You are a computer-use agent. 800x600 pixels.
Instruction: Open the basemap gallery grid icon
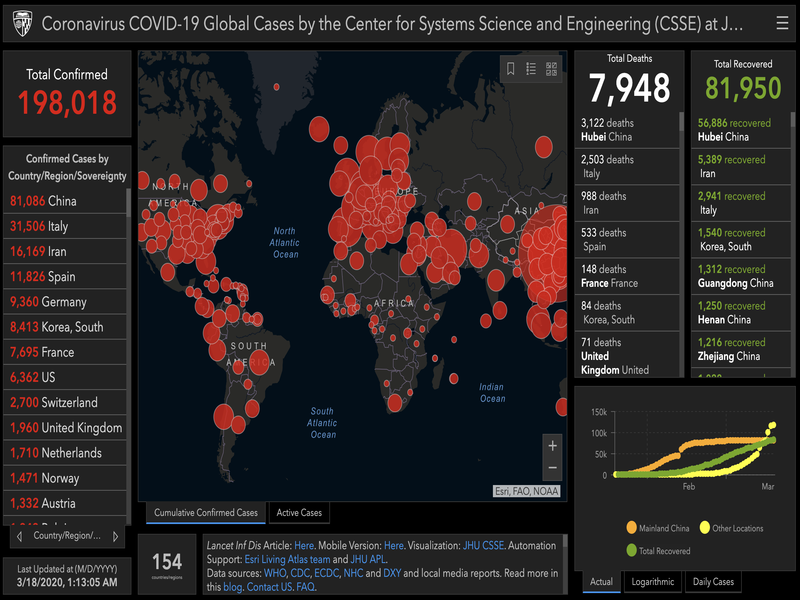(x=552, y=69)
